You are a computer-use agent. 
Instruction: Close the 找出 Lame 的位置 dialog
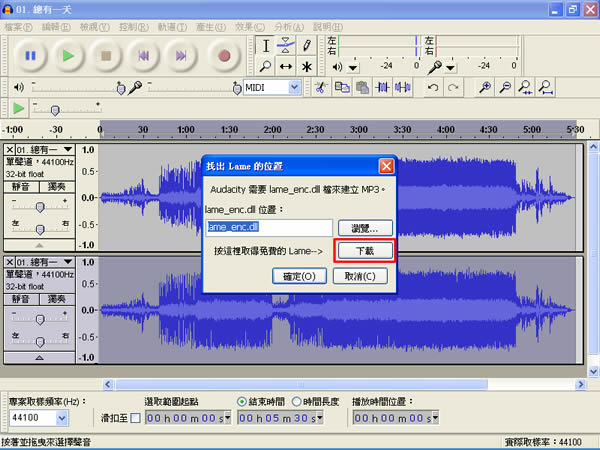(x=386, y=166)
